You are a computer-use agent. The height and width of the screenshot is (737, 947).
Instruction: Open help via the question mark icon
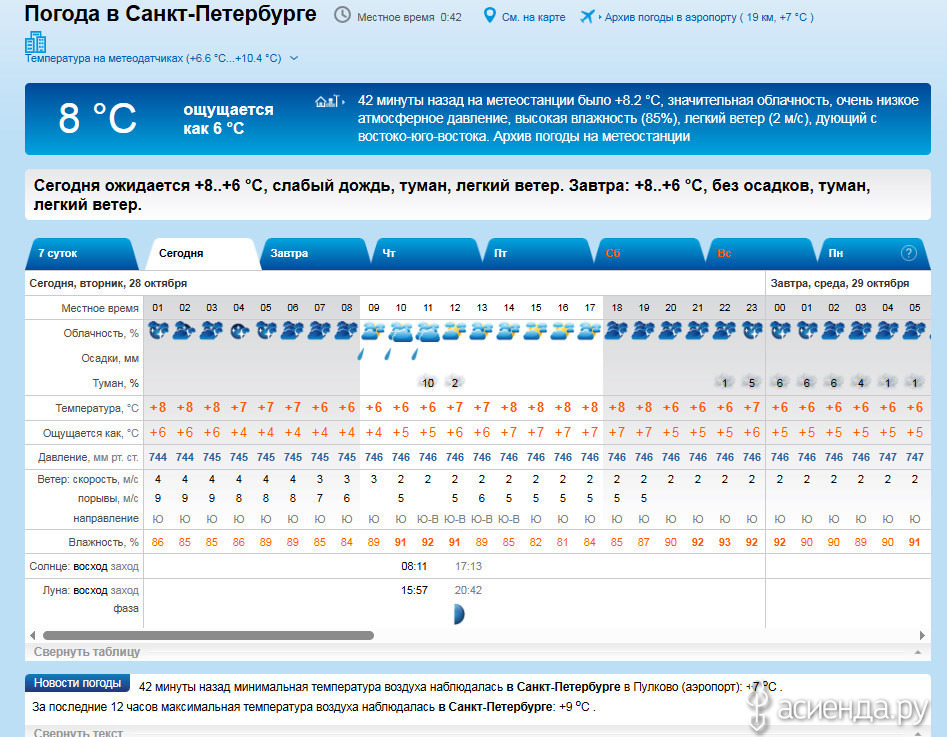tap(909, 253)
